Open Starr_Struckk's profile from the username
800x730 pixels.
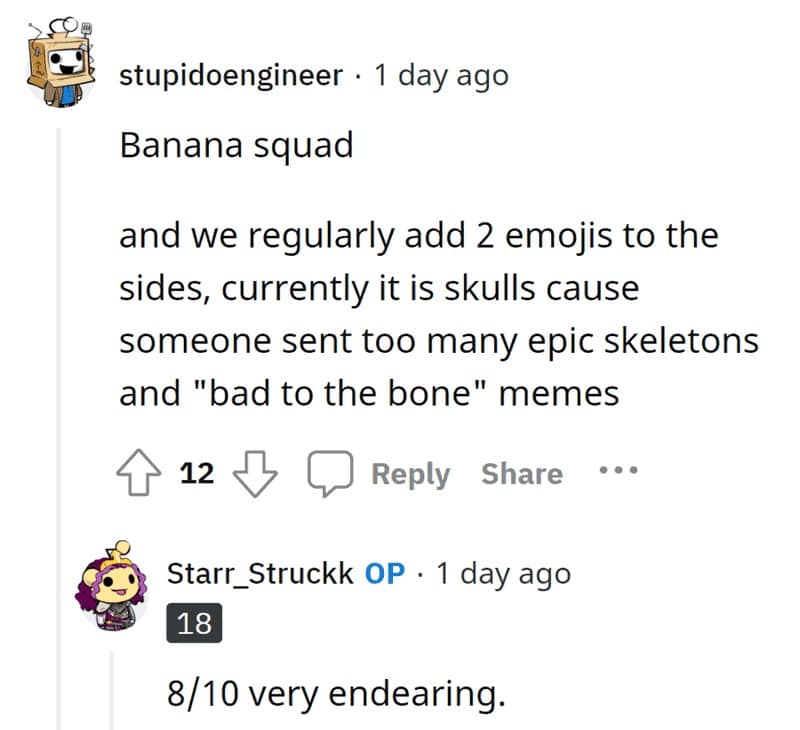pyautogui.click(x=258, y=574)
